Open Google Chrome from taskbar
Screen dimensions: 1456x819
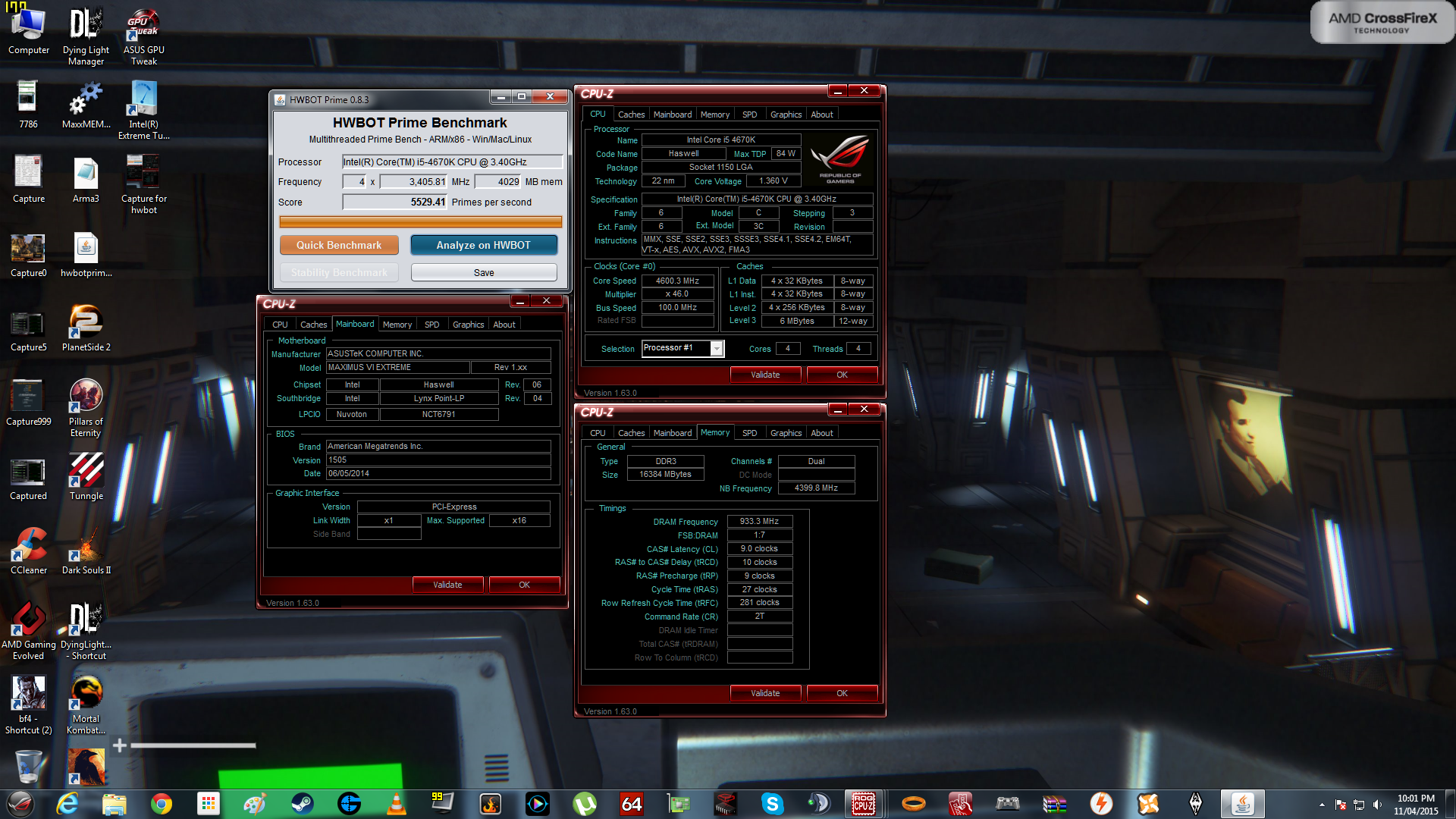(161, 803)
